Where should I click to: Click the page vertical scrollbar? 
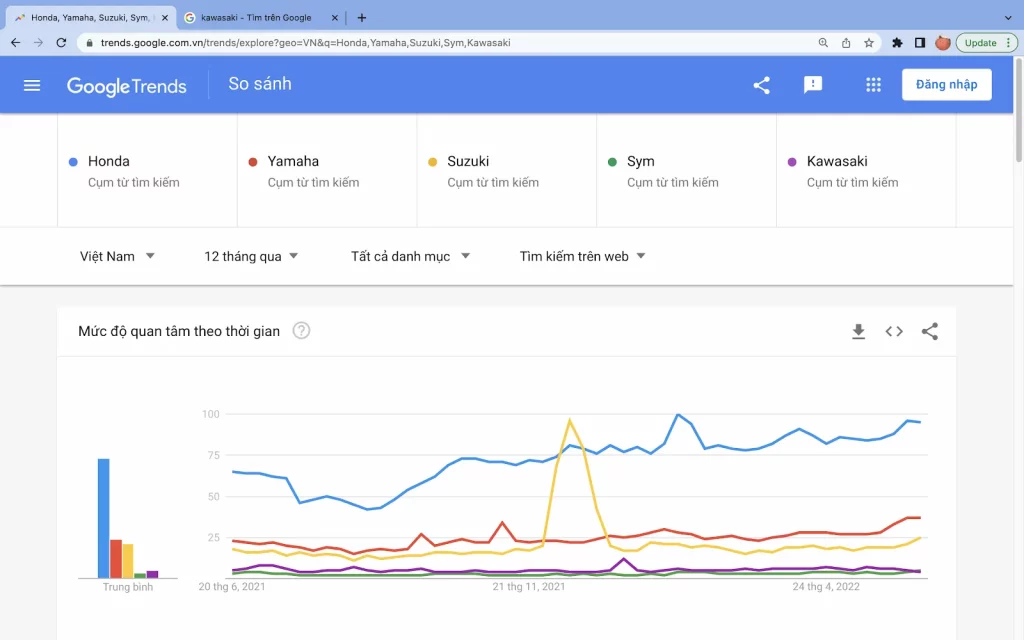click(x=1019, y=111)
